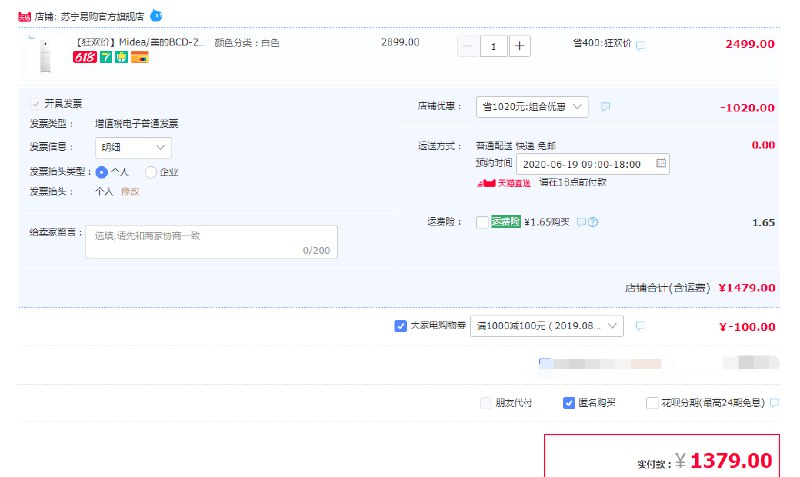Click the item subtotal 2499.00

click(750, 44)
